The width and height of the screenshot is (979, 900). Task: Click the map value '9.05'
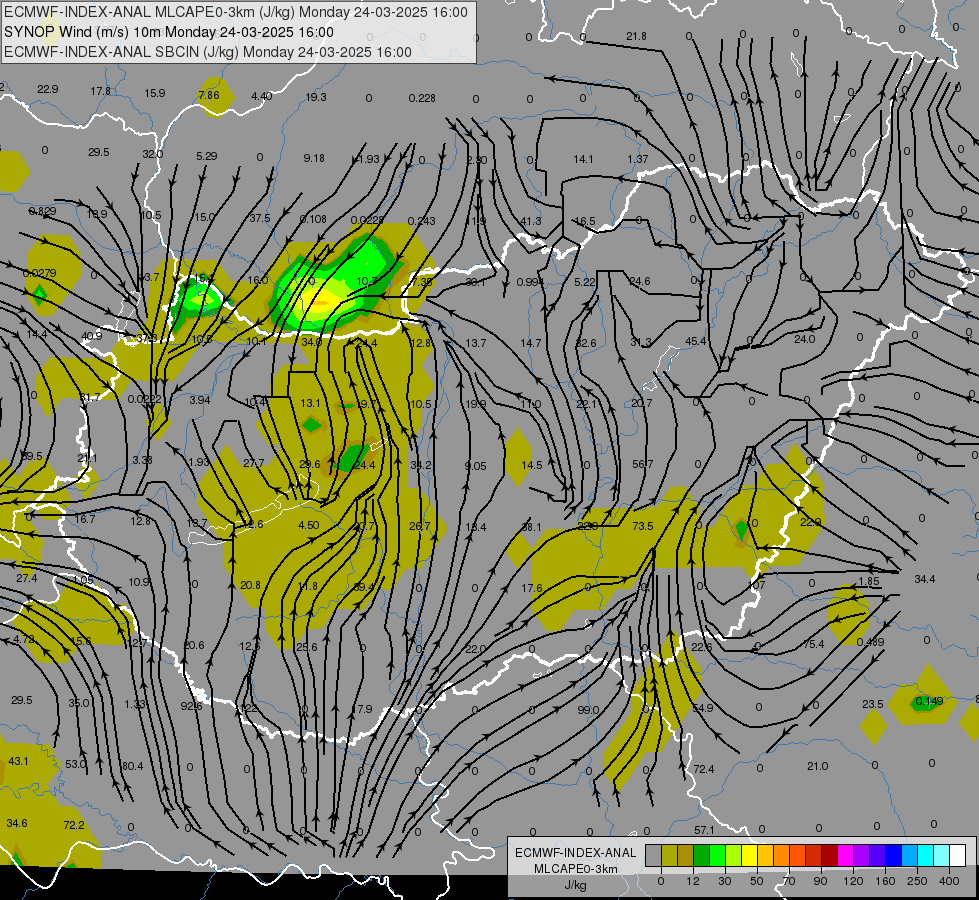475,465
